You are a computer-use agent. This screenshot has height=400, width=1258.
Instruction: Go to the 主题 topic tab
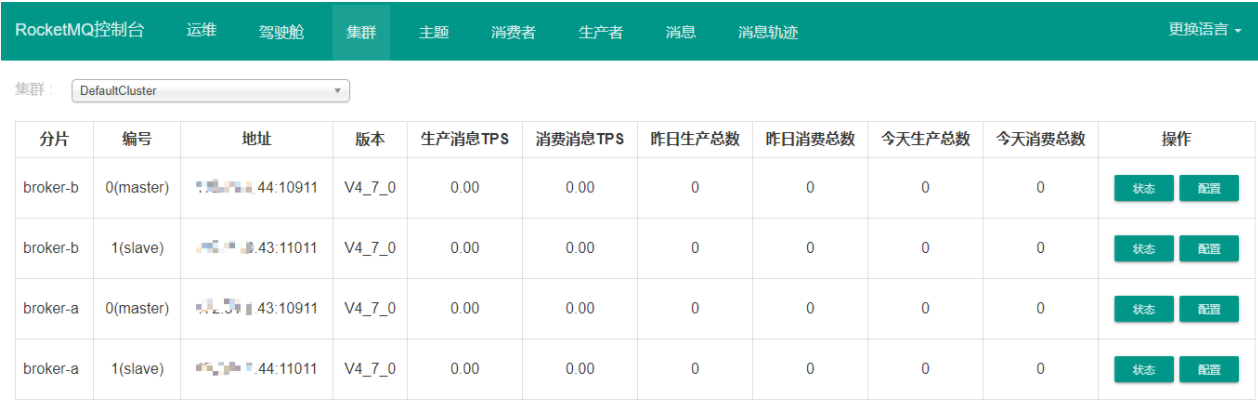click(433, 32)
